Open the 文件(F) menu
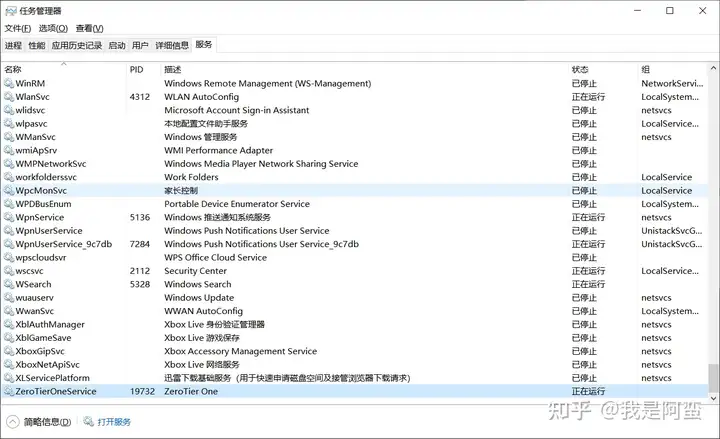 click(x=18, y=28)
